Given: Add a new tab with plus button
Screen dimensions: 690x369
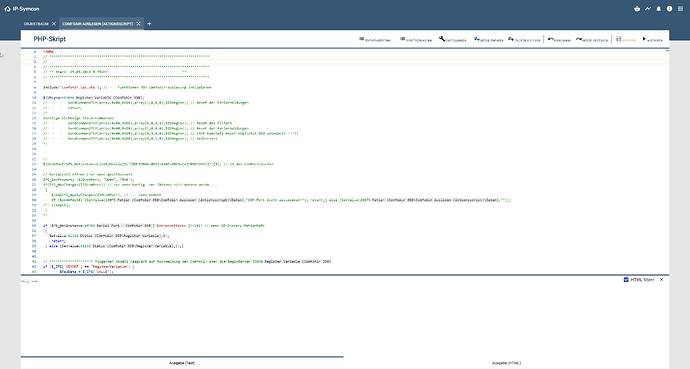Looking at the screenshot, I should [149, 24].
